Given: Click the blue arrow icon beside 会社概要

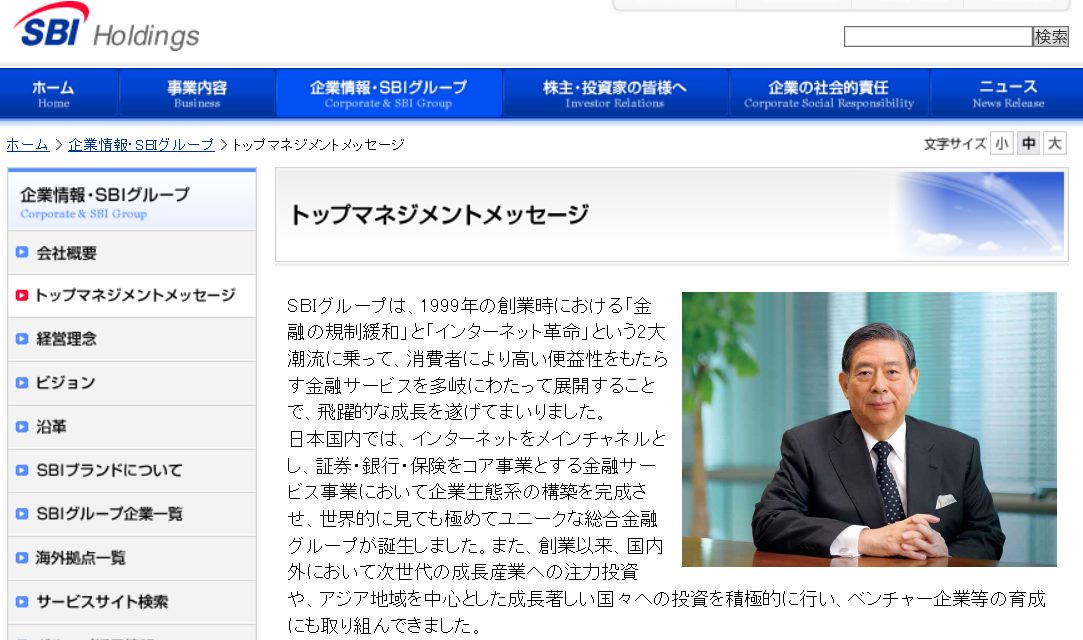Looking at the screenshot, I should pyautogui.click(x=22, y=253).
